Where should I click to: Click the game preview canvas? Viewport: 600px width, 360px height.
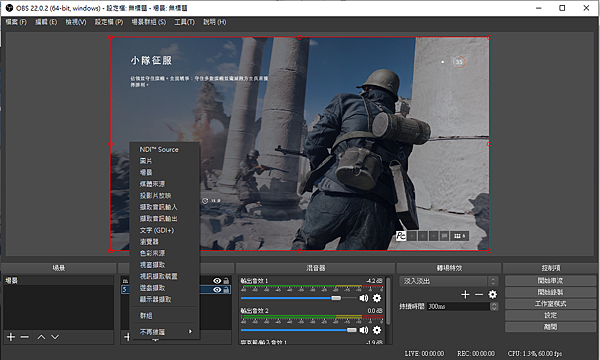(x=300, y=144)
